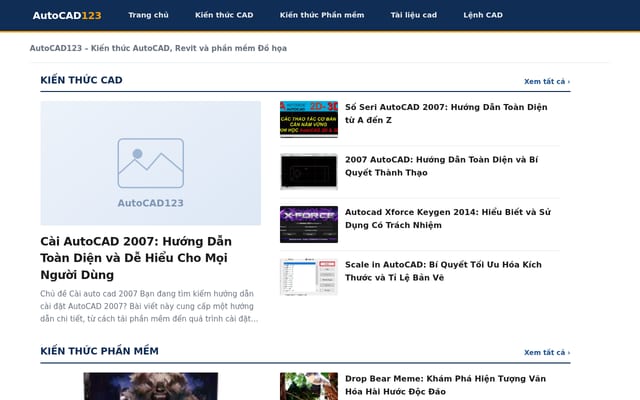Open the Kiến thức CAD menu item
The image size is (640, 400).
click(x=224, y=15)
